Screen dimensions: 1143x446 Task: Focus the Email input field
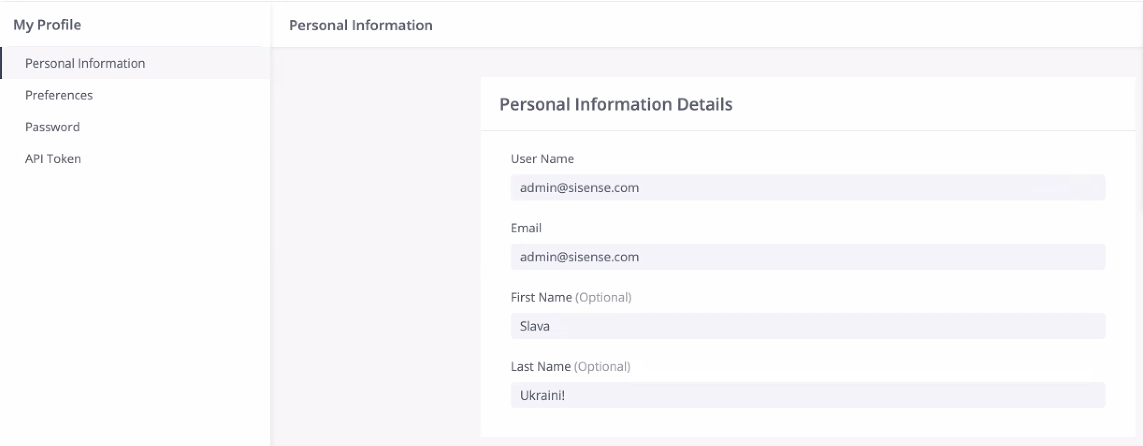pos(808,257)
